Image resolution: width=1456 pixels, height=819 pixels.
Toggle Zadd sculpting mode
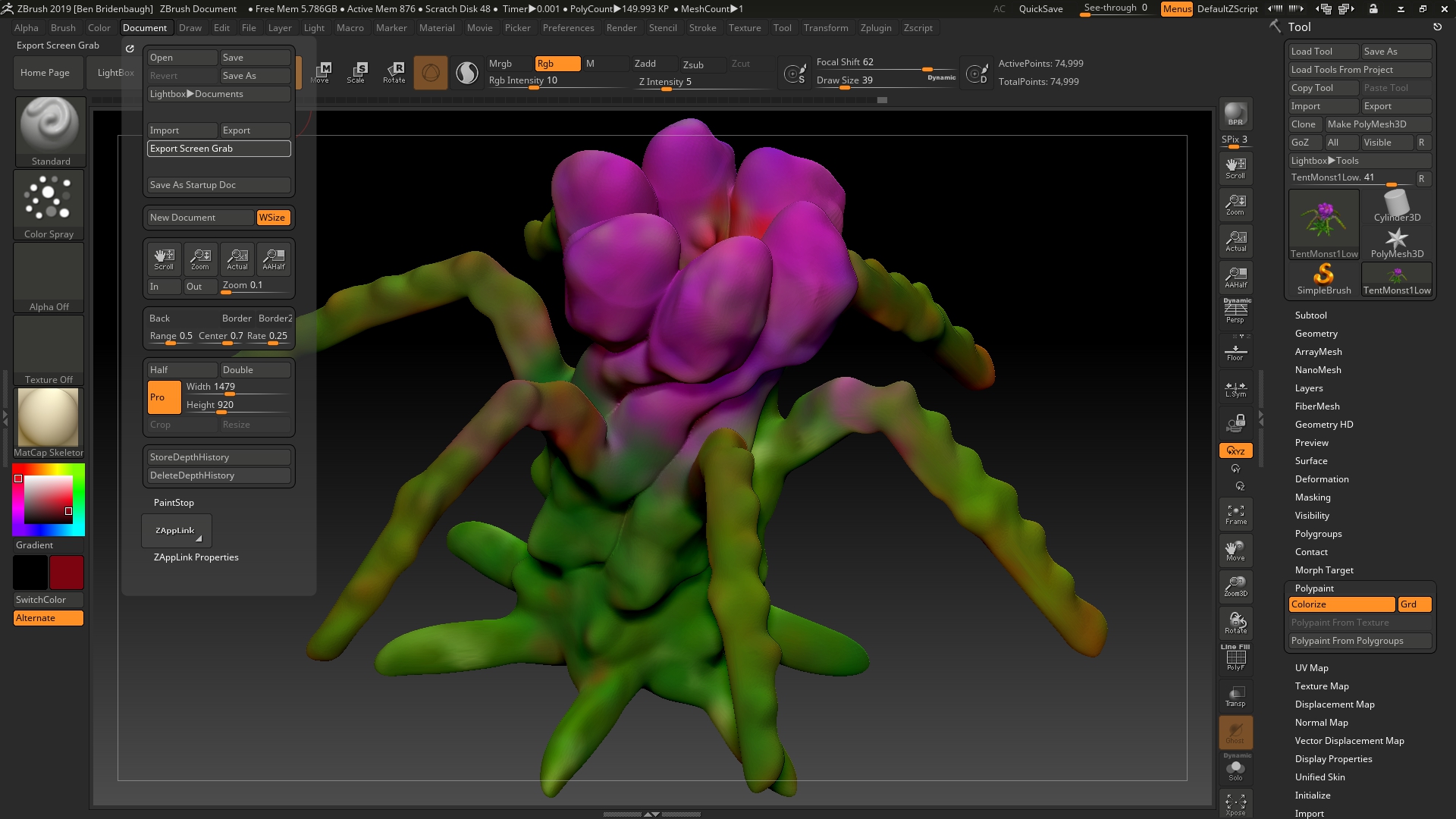tap(649, 64)
